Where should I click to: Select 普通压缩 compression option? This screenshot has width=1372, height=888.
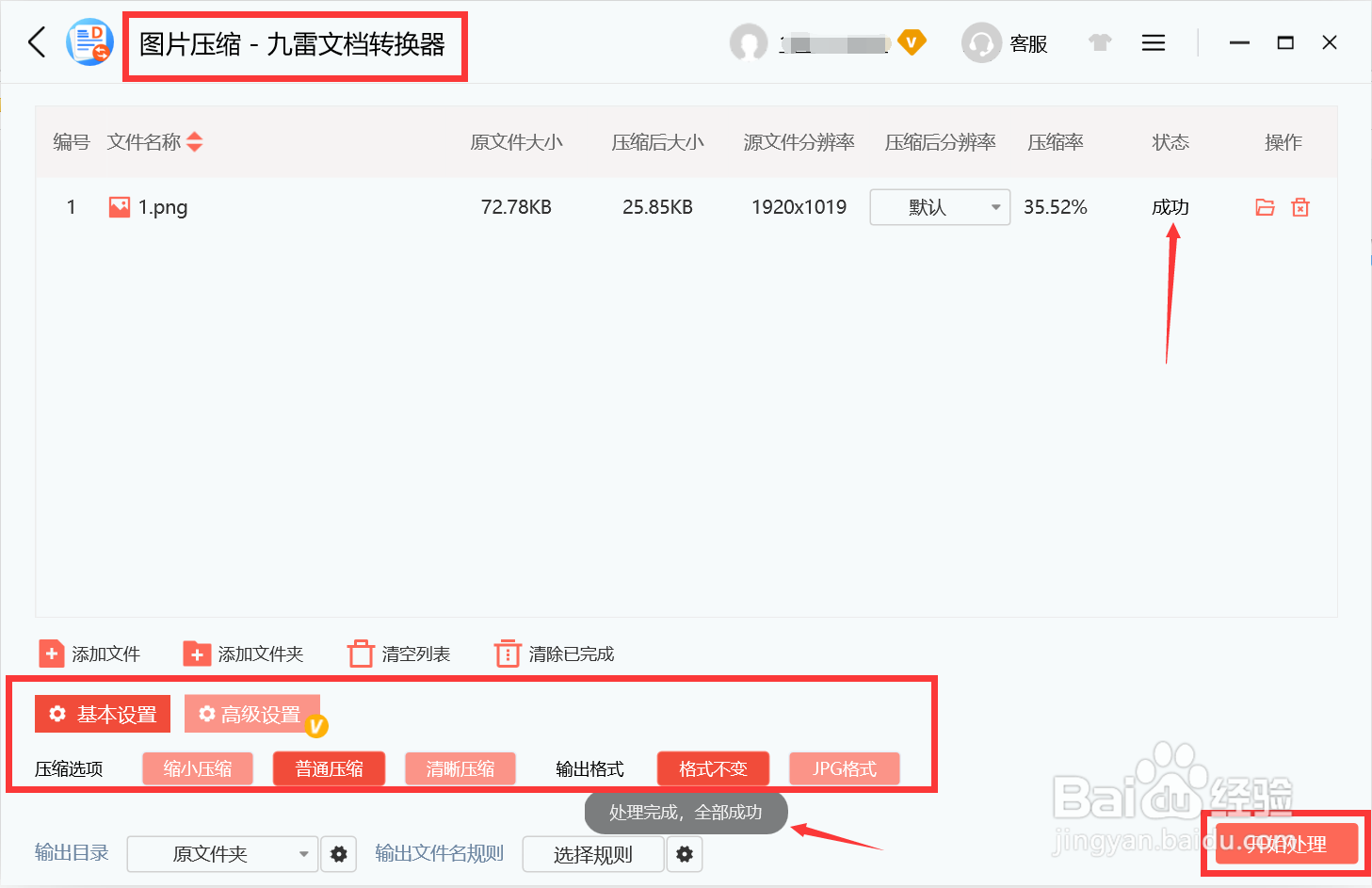[330, 768]
